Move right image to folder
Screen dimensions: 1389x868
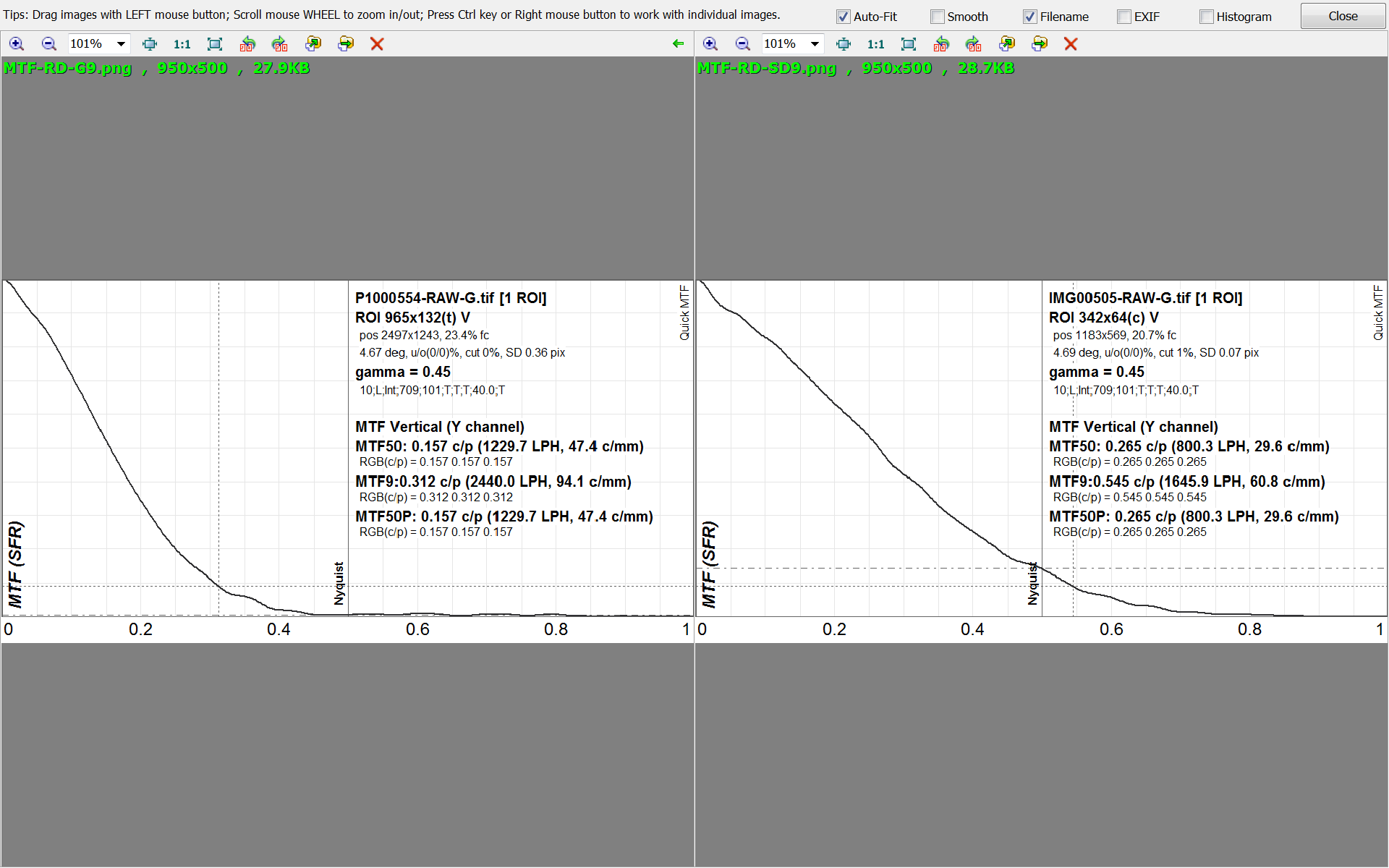(x=1040, y=44)
